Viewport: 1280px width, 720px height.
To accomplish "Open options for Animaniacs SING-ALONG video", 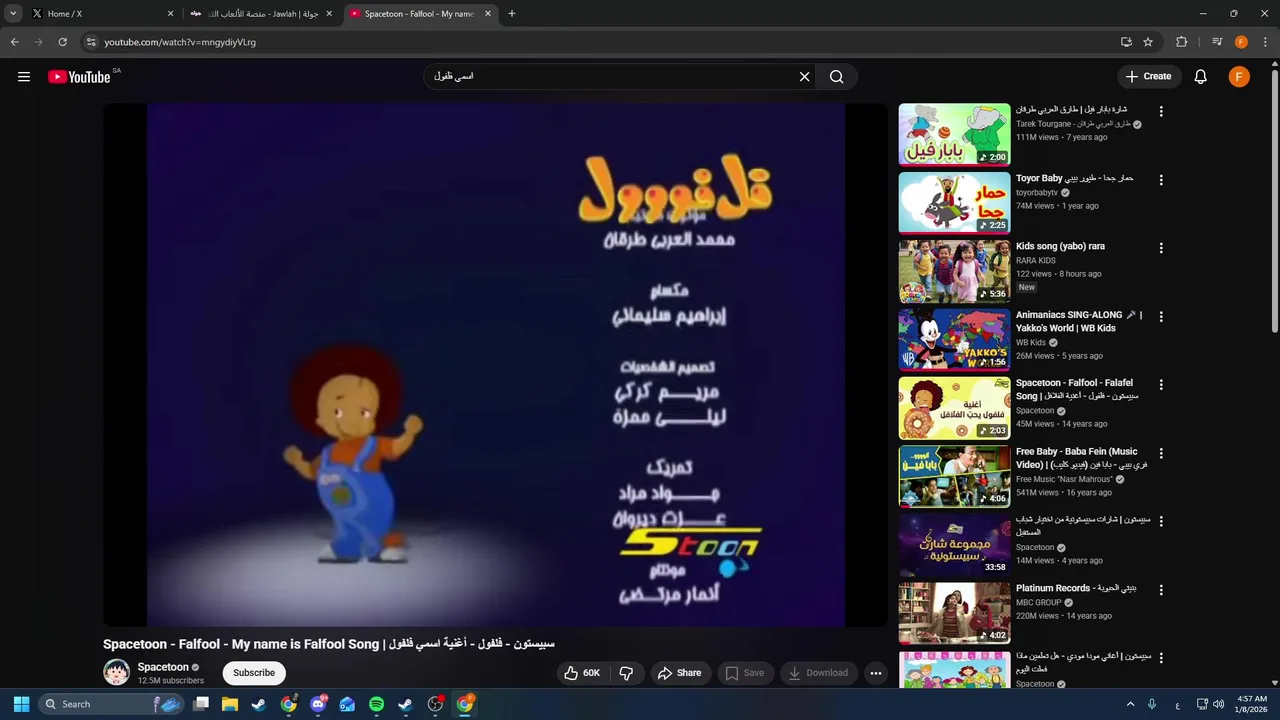I will tap(1161, 317).
